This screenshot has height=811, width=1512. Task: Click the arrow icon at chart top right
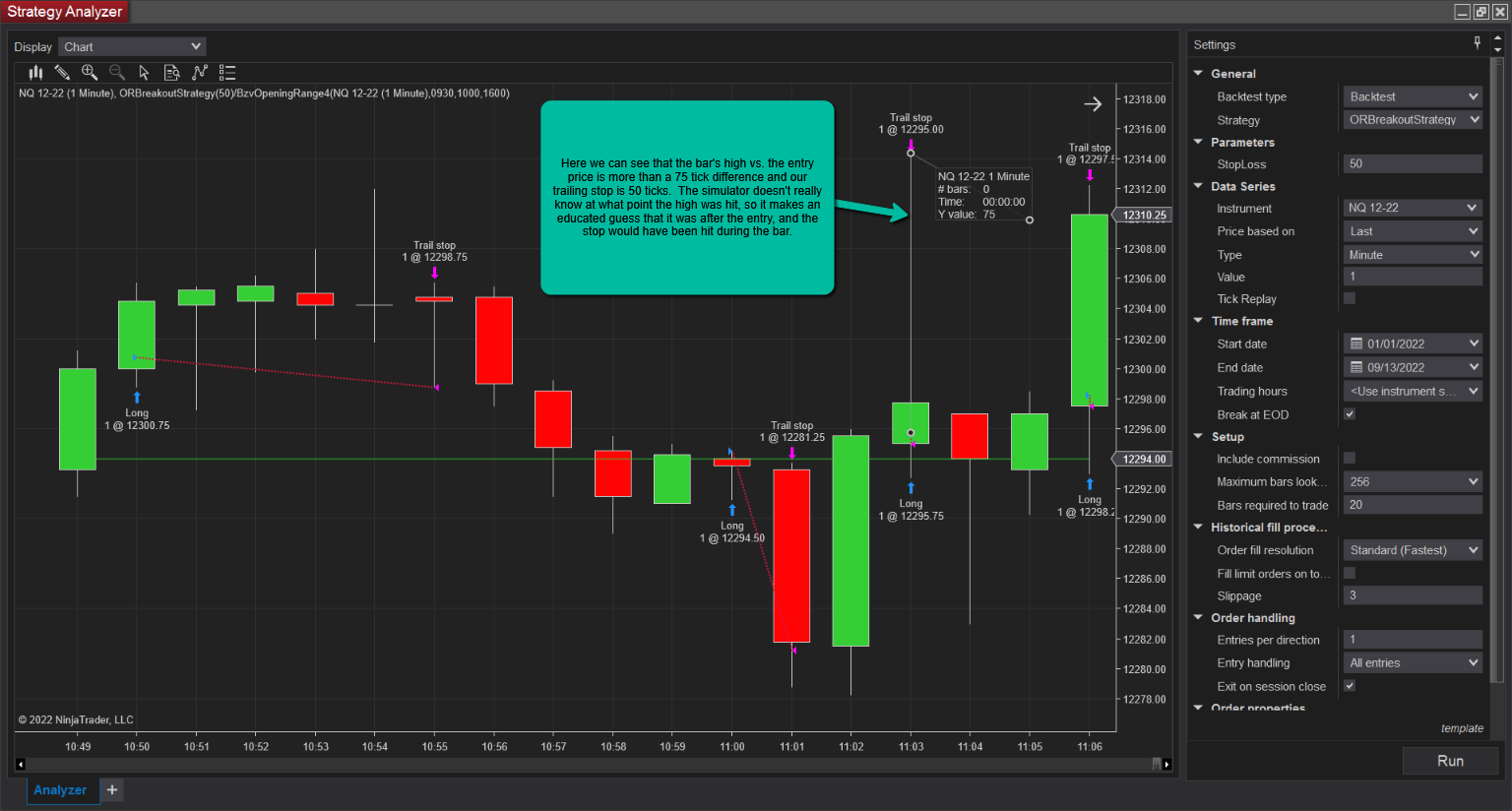tap(1093, 103)
